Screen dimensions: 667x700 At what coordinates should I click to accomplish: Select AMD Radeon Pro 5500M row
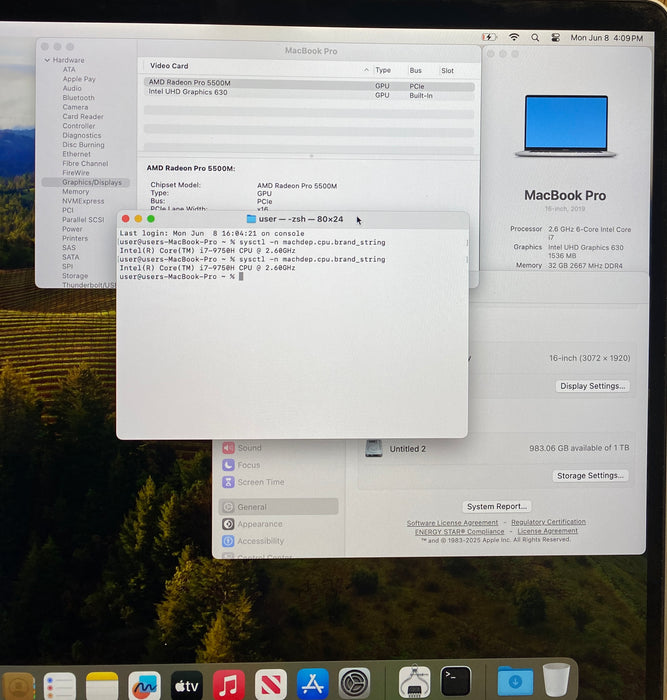309,83
